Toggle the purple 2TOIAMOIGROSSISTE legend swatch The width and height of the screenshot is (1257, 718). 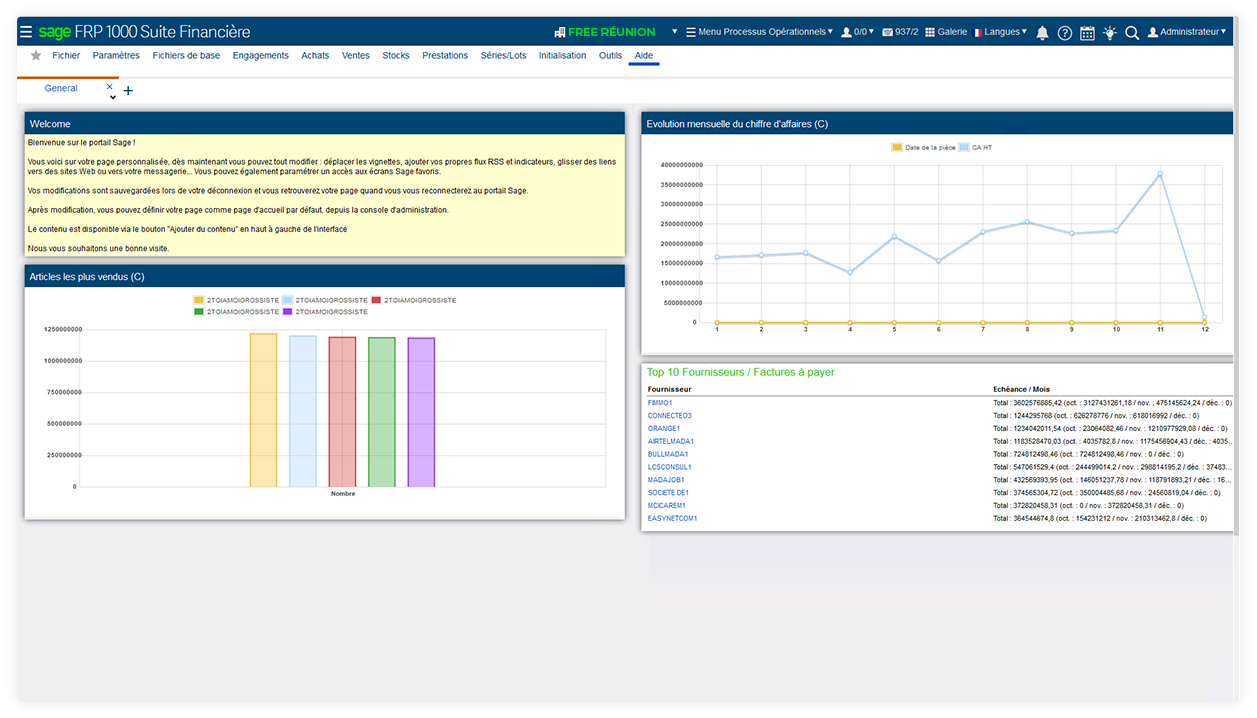[288, 312]
